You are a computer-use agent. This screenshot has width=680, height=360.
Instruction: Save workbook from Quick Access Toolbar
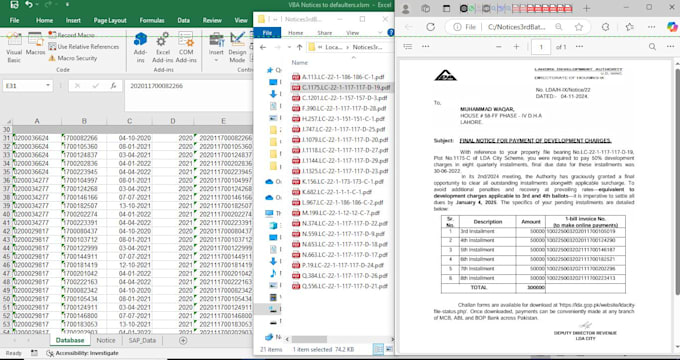click(14, 5)
